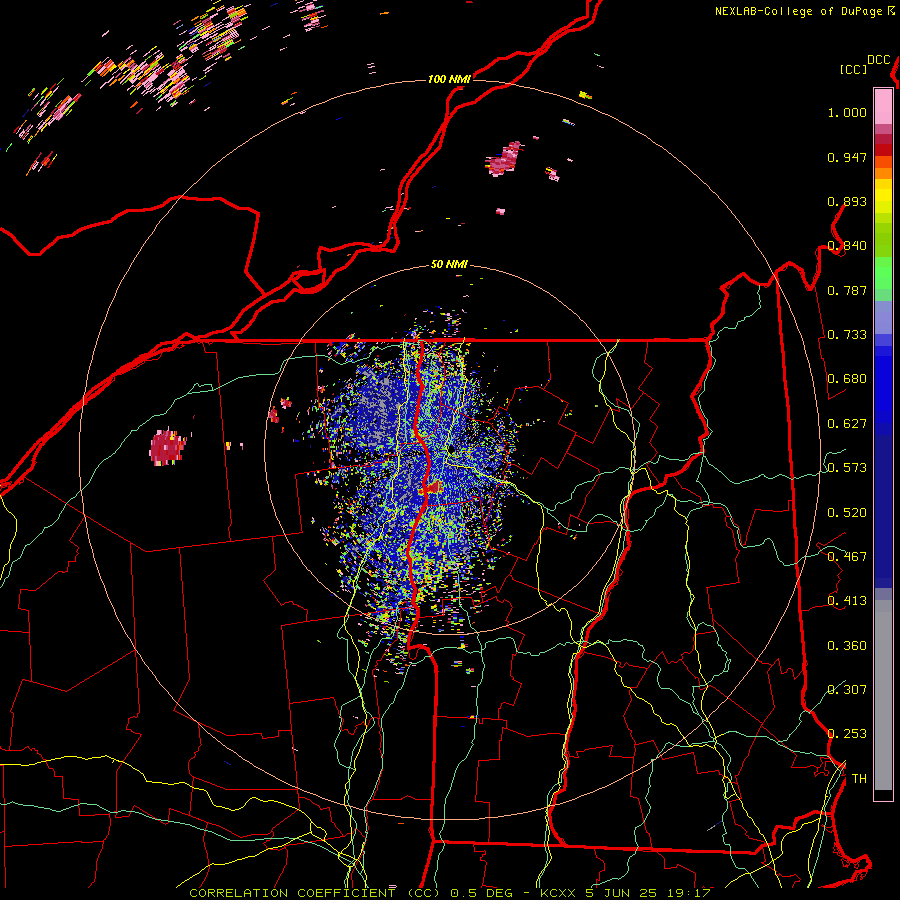Viewport: 900px width, 900px height.
Task: Click the 0.840 legend value
Action: 847,246
